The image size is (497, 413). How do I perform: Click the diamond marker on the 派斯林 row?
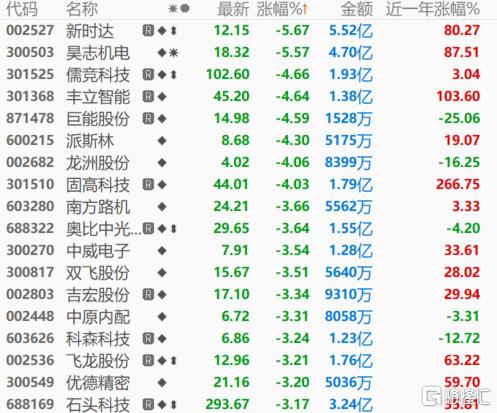(x=162, y=141)
